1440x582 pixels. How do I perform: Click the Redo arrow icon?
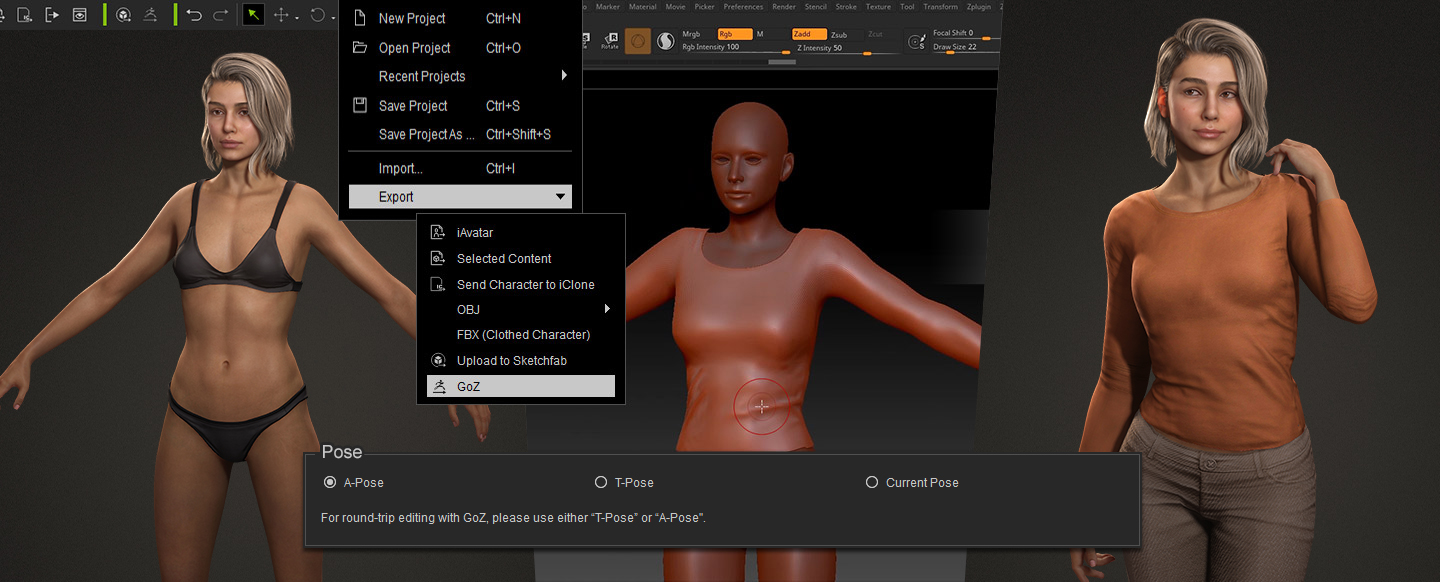[x=221, y=15]
